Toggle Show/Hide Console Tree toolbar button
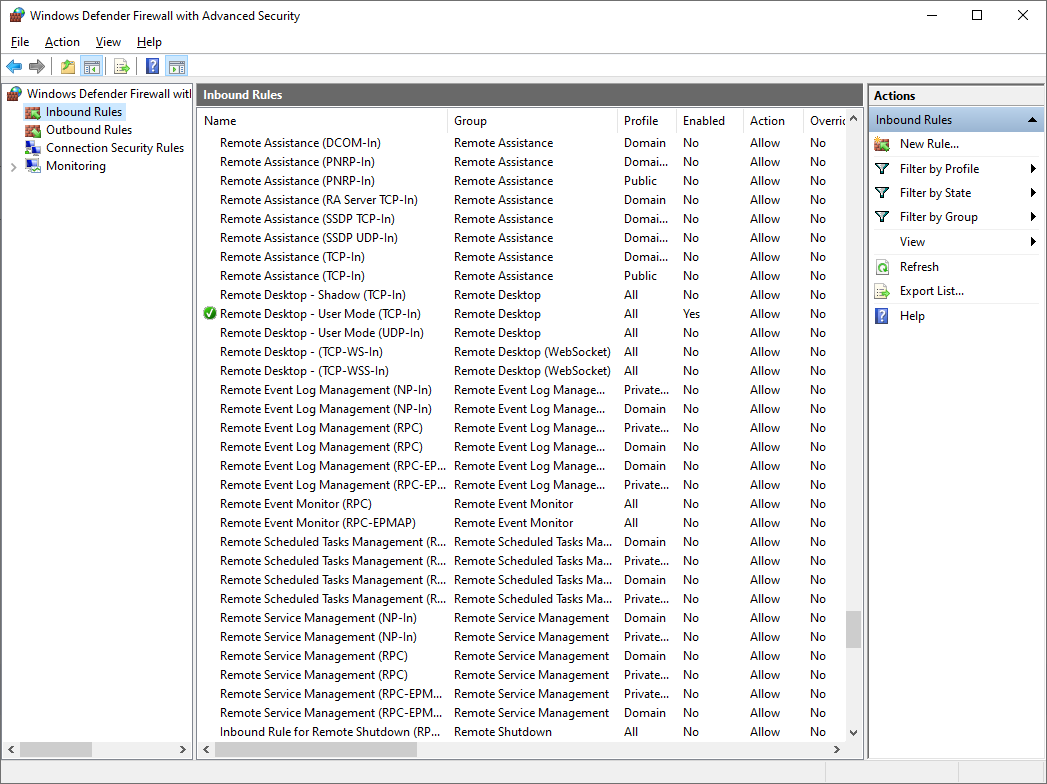Viewport: 1047px width, 784px height. (x=91, y=67)
